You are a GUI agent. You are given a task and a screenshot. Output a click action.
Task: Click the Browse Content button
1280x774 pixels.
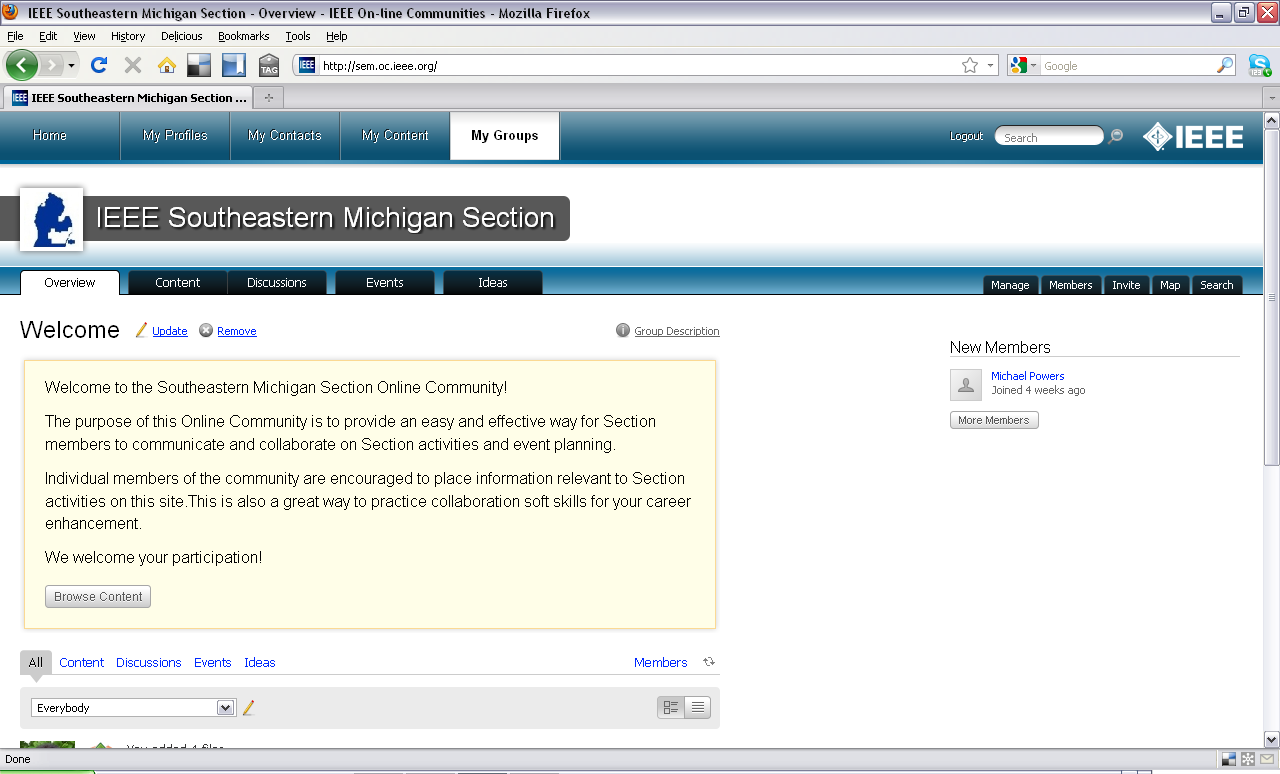point(98,596)
